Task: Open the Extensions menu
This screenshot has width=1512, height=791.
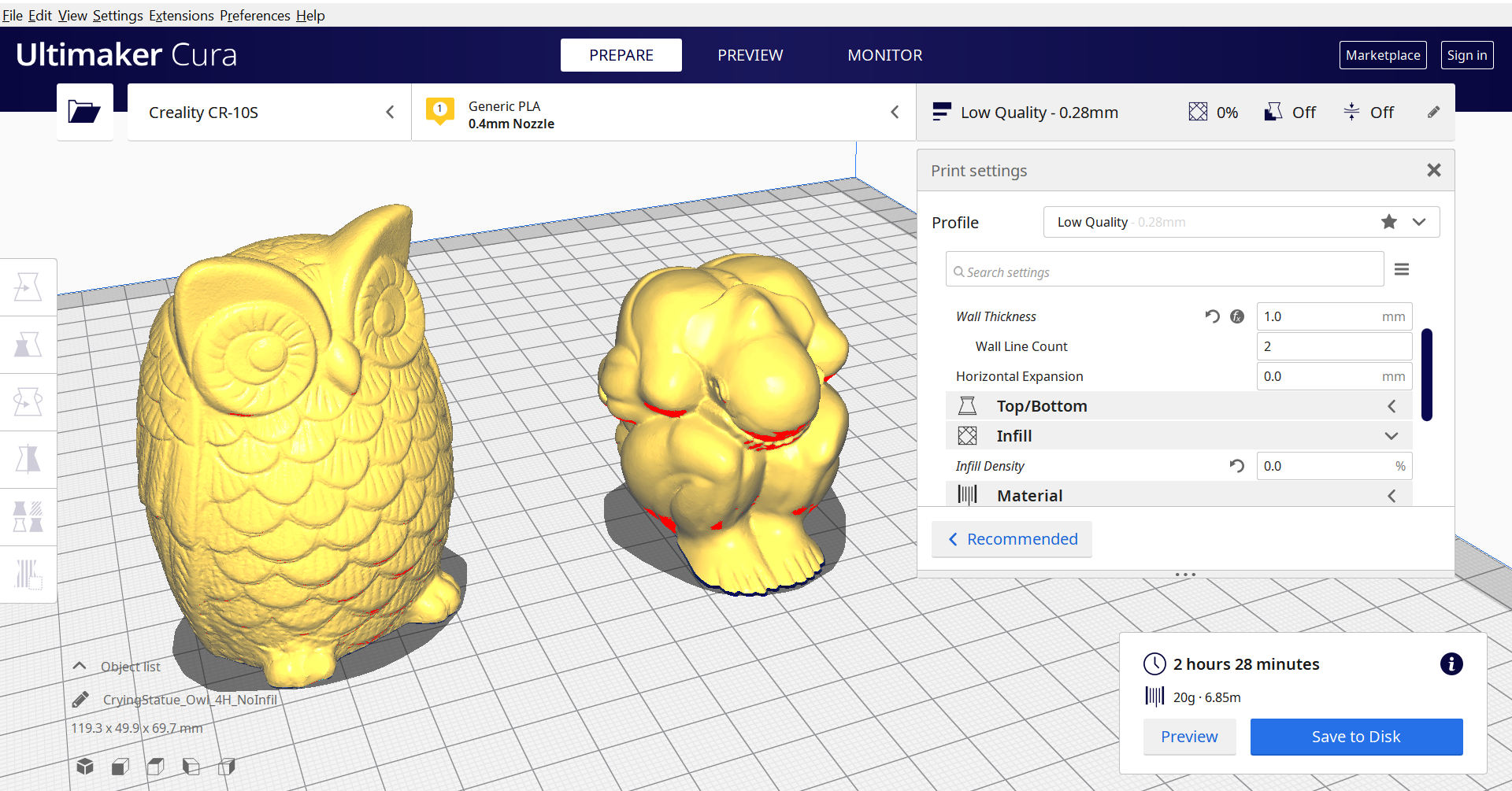Action: coord(181,15)
